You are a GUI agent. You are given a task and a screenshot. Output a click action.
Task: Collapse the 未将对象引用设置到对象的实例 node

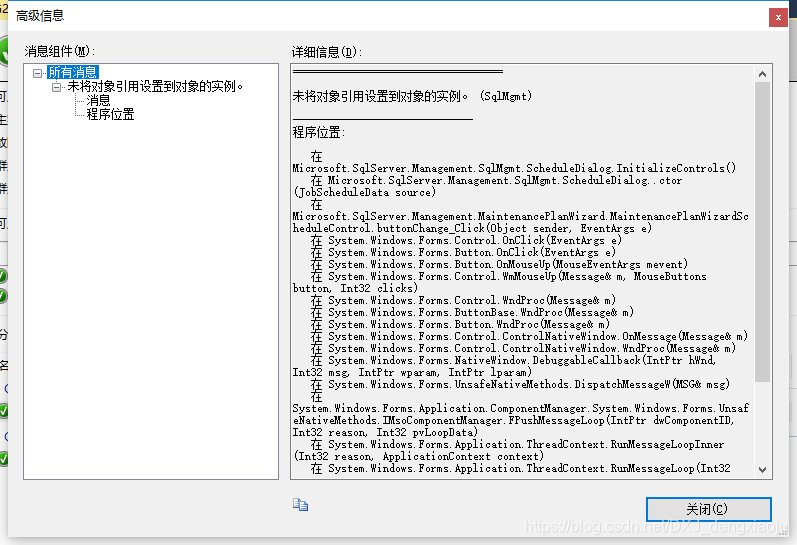[56, 87]
